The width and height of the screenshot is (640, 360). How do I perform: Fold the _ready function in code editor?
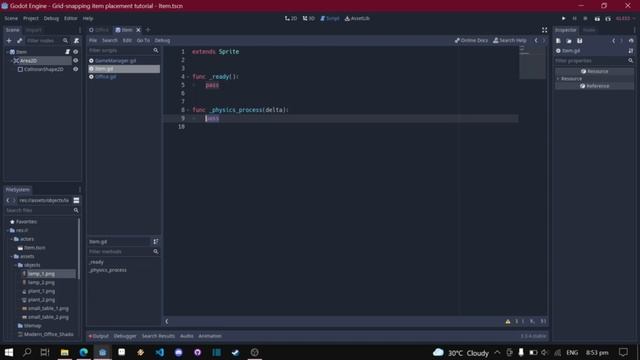tap(188, 77)
